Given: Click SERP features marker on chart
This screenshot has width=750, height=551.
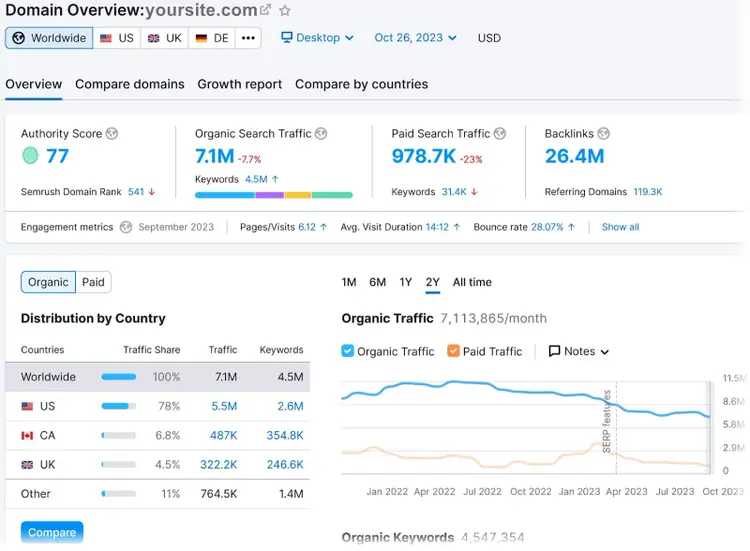Looking at the screenshot, I should 607,422.
